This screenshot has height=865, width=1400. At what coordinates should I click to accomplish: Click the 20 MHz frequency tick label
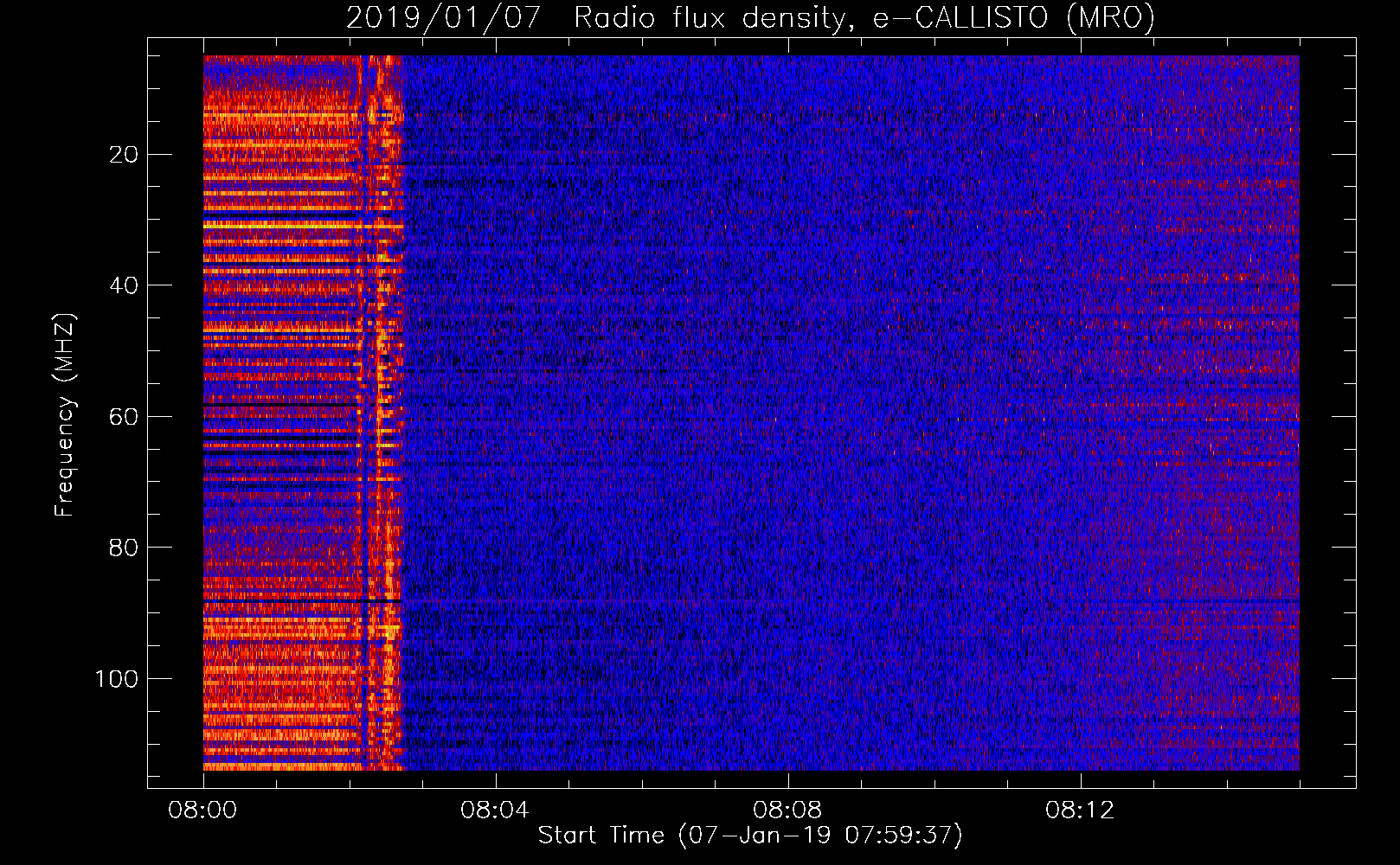125,155
